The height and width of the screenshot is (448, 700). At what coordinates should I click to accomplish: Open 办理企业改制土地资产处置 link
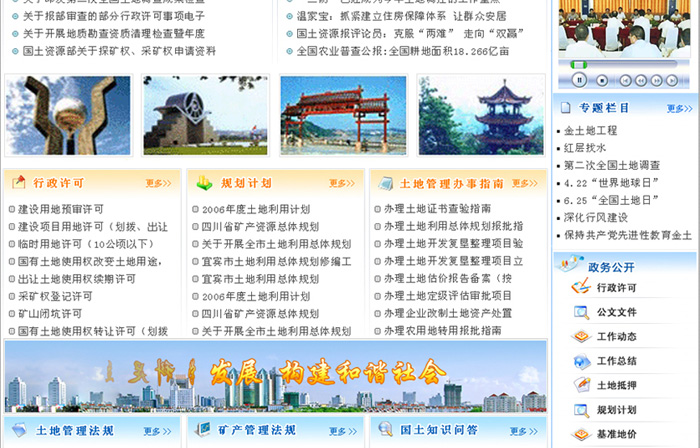(x=448, y=313)
